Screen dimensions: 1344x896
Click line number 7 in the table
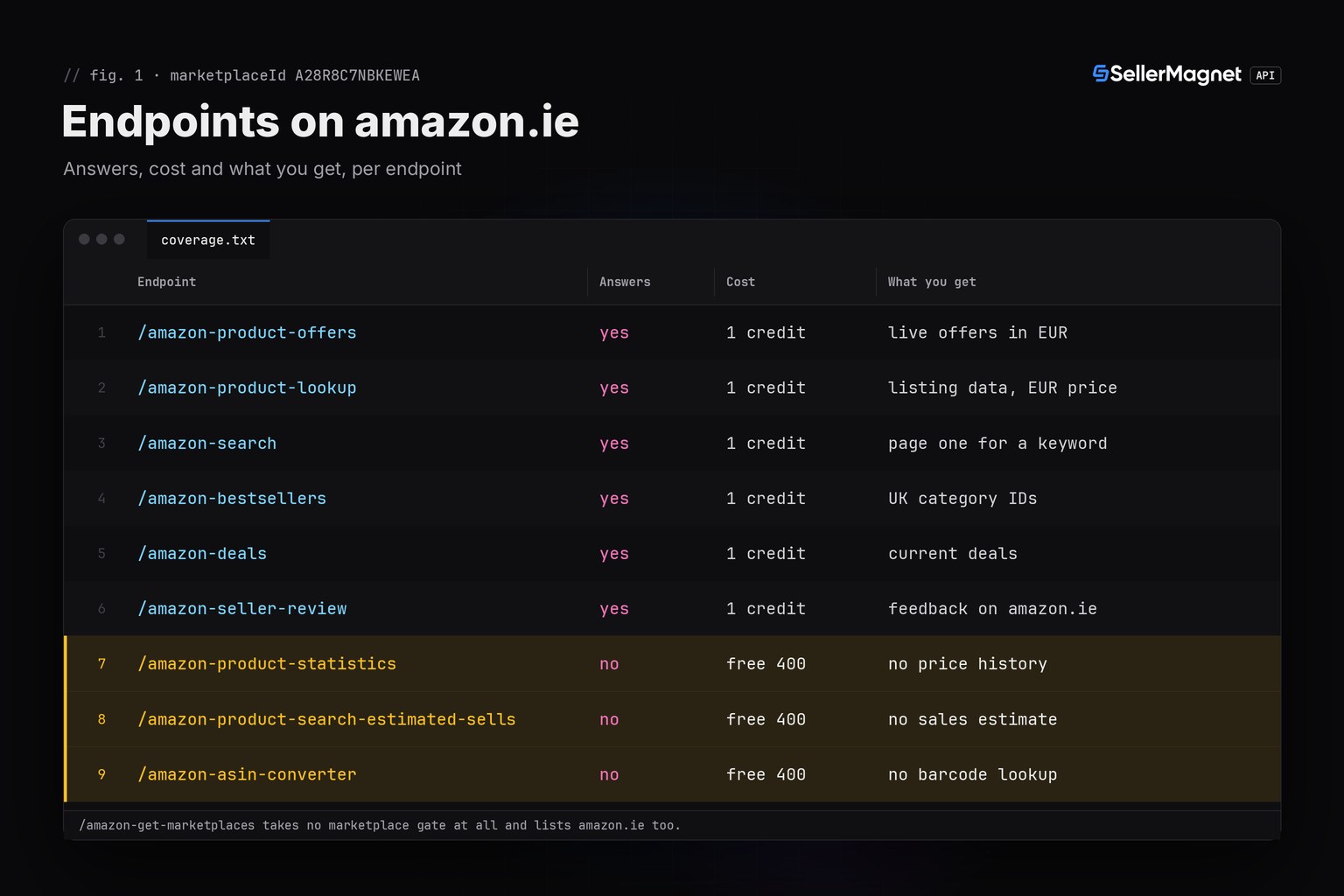101,664
